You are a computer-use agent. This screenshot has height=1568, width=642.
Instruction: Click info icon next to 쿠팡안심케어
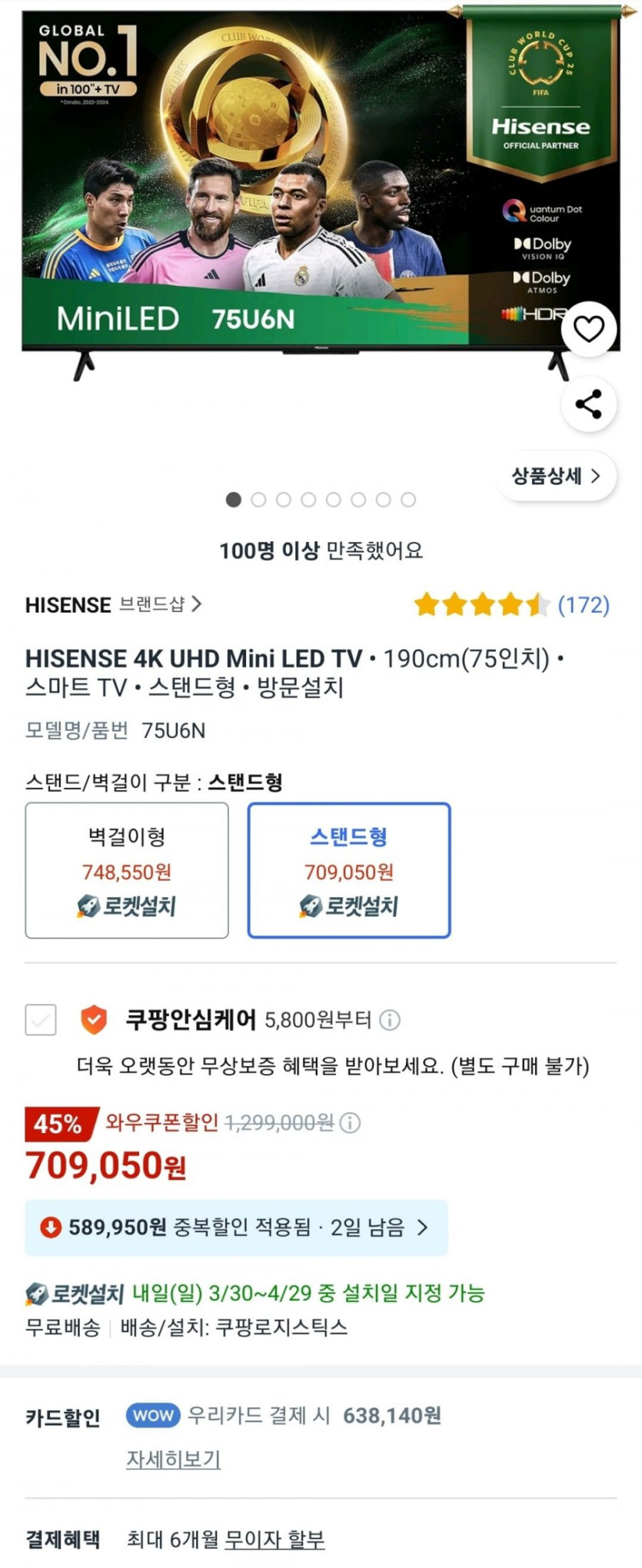[390, 1020]
